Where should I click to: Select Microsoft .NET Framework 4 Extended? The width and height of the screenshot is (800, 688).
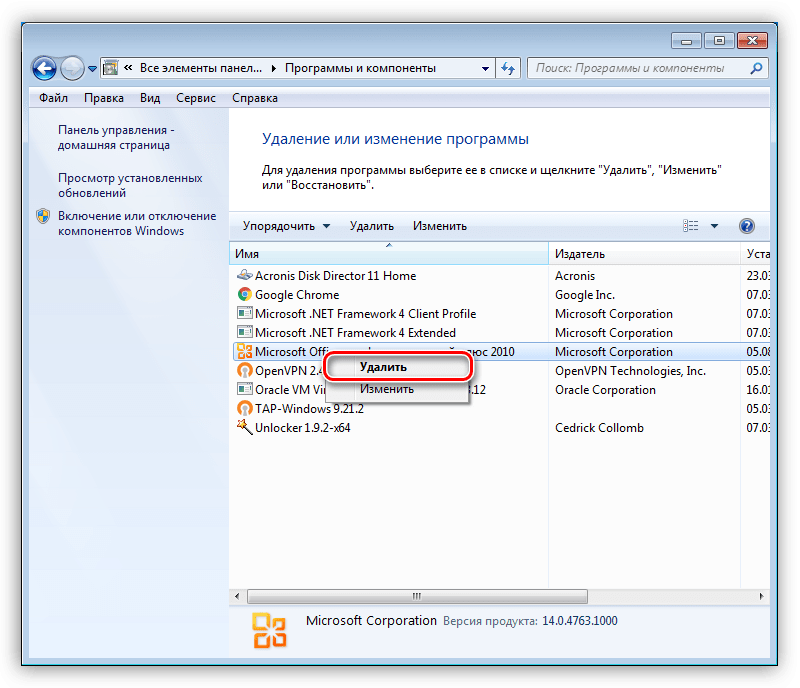(x=355, y=333)
